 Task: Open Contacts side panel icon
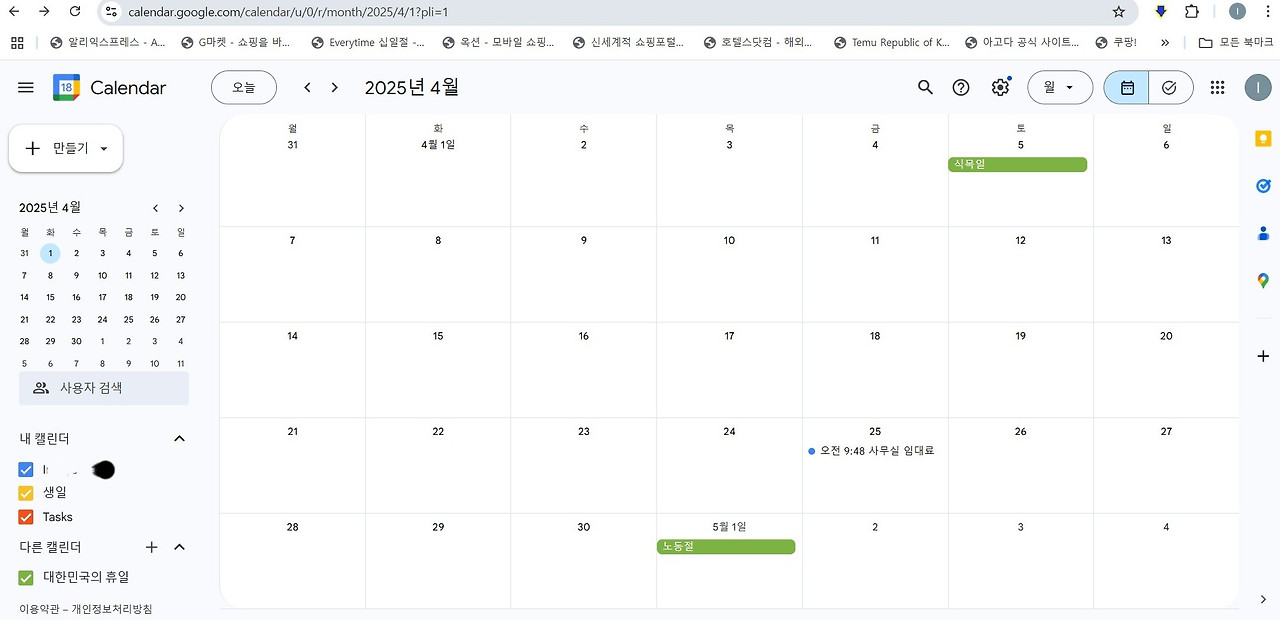1263,234
